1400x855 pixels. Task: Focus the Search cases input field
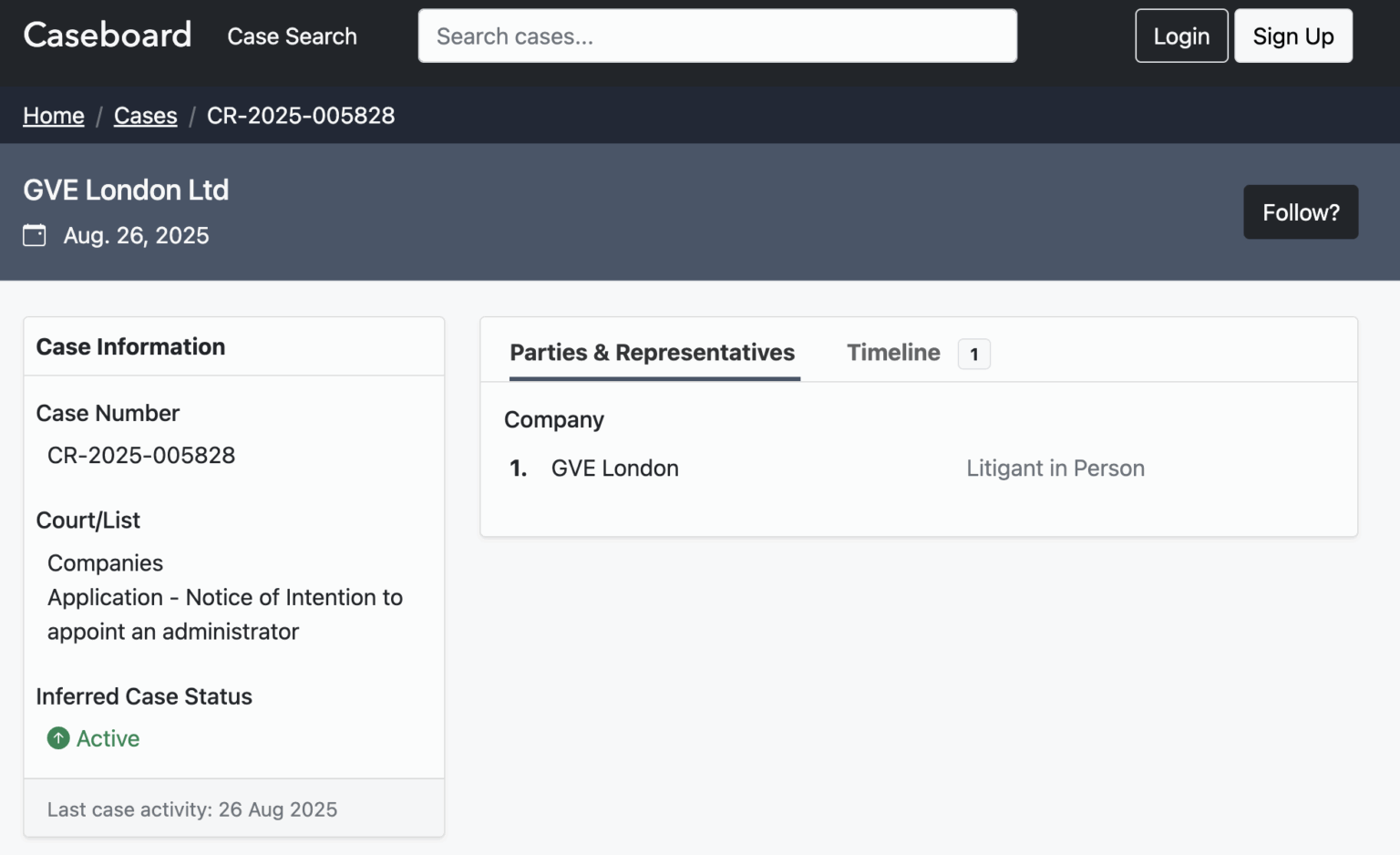pyautogui.click(x=716, y=36)
